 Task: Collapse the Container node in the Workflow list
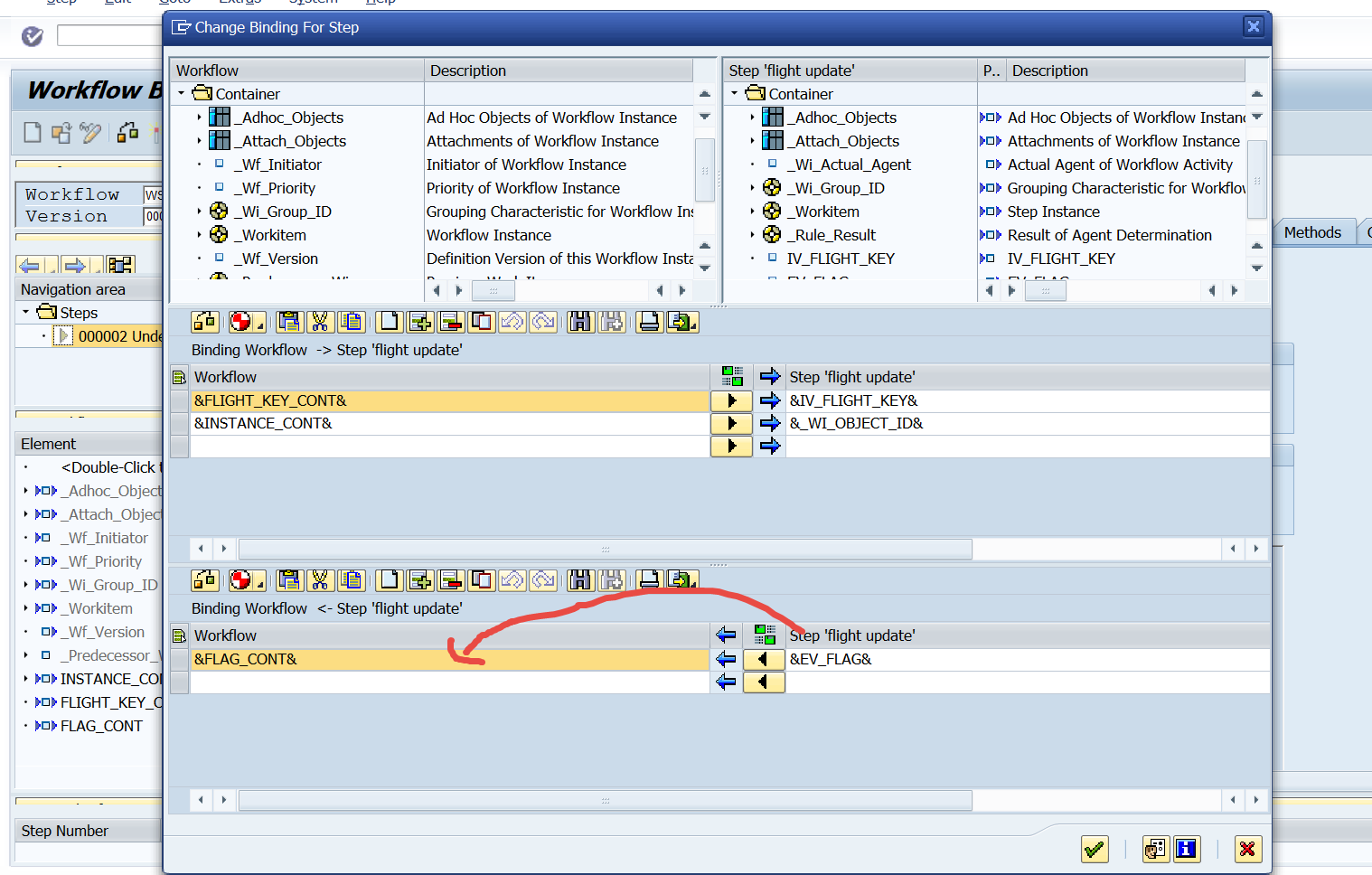pos(179,93)
